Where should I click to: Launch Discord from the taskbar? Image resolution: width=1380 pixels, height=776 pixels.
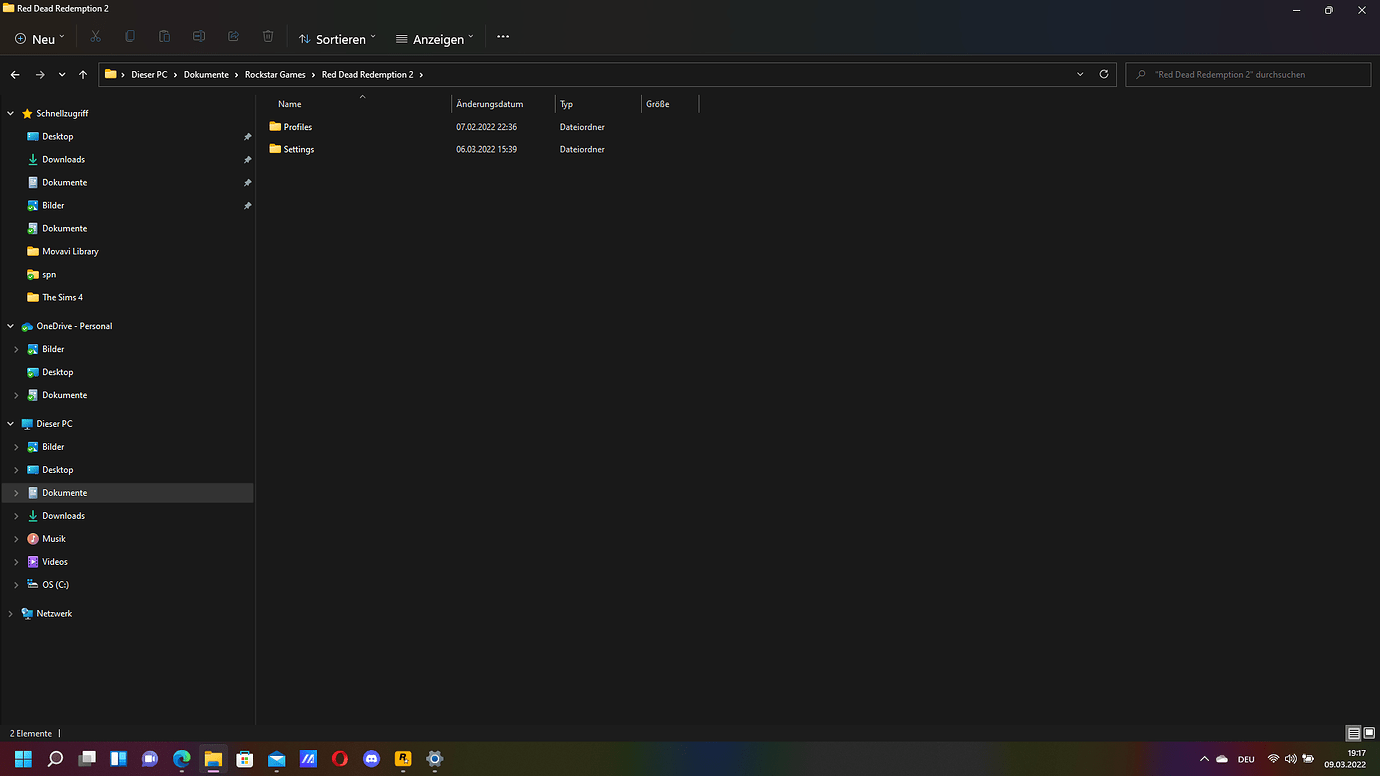coord(371,759)
